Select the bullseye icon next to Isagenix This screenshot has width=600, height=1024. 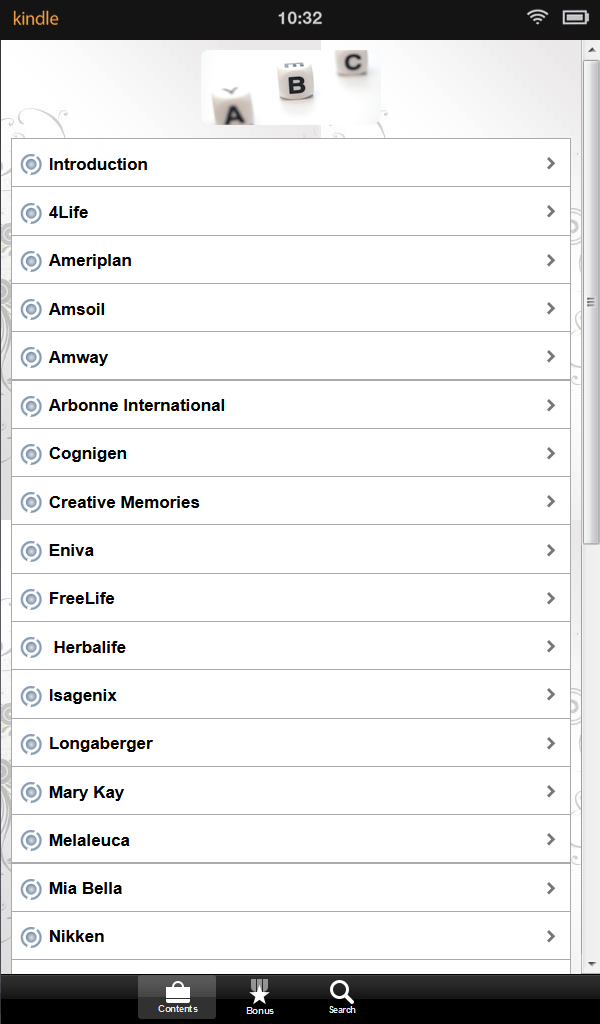[30, 694]
